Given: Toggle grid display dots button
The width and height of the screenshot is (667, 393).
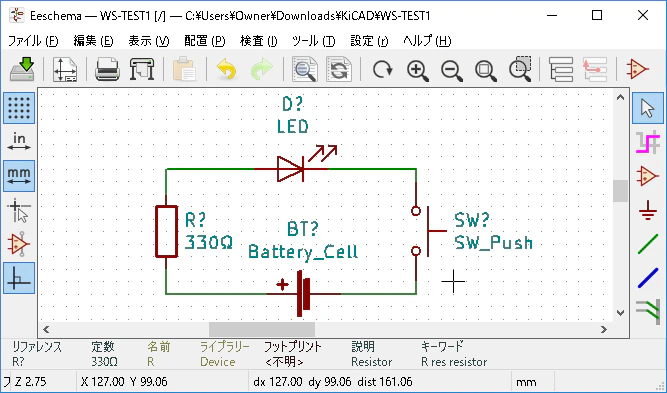Looking at the screenshot, I should [x=19, y=108].
